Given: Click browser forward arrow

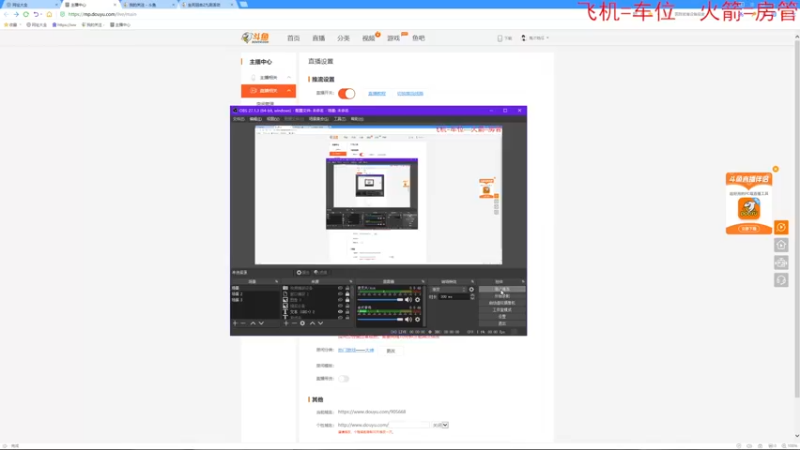Looking at the screenshot, I should [16, 14].
